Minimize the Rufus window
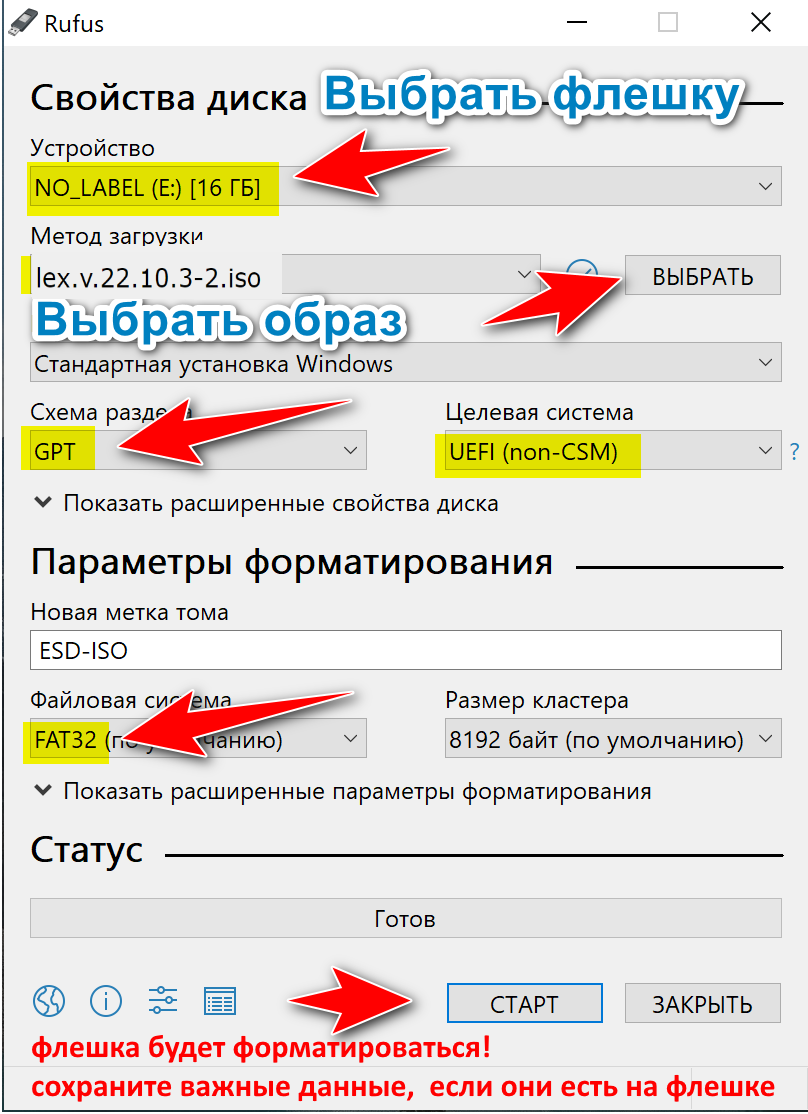The image size is (808, 1114). (577, 23)
